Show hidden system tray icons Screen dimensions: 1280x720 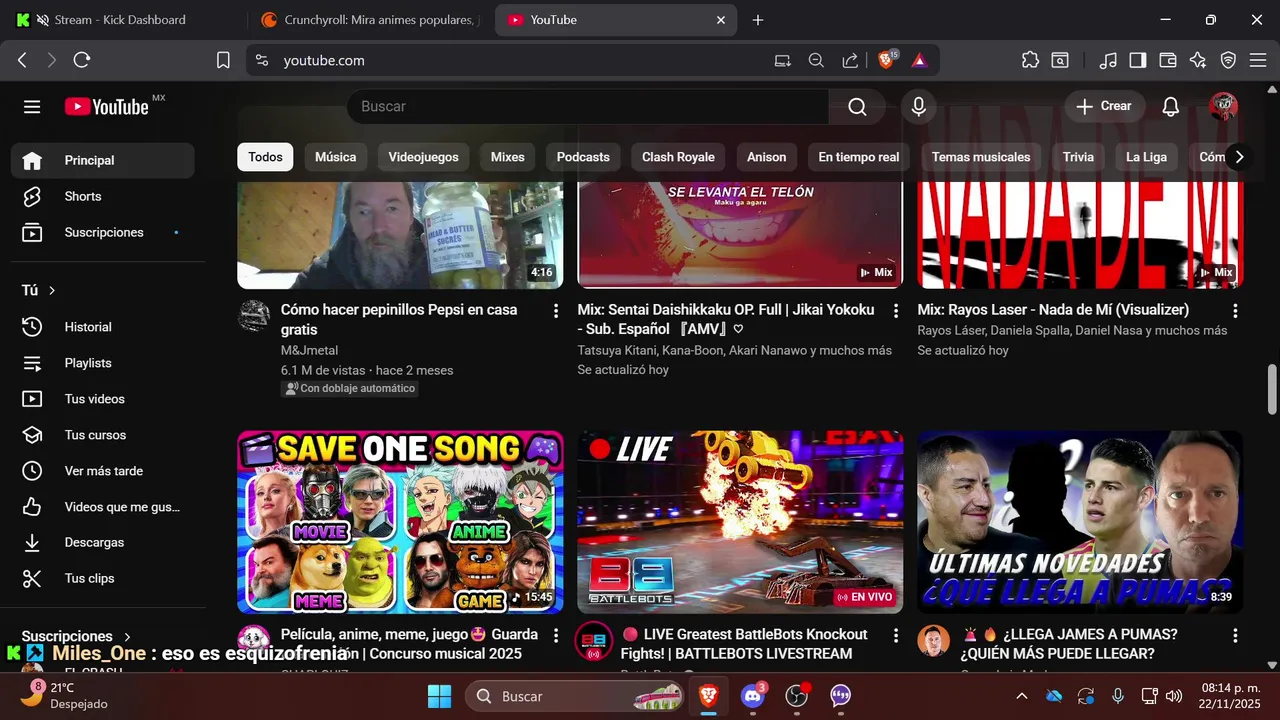(x=1021, y=696)
